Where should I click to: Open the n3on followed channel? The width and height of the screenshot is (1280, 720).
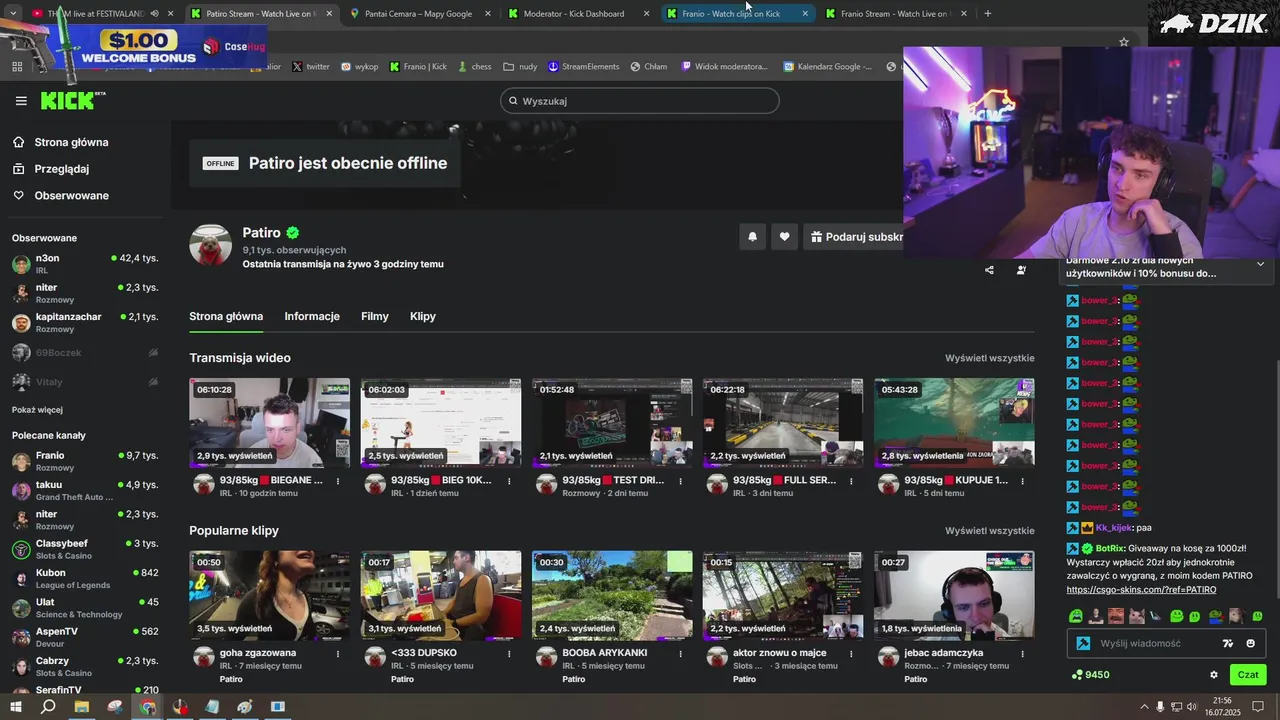click(x=85, y=264)
